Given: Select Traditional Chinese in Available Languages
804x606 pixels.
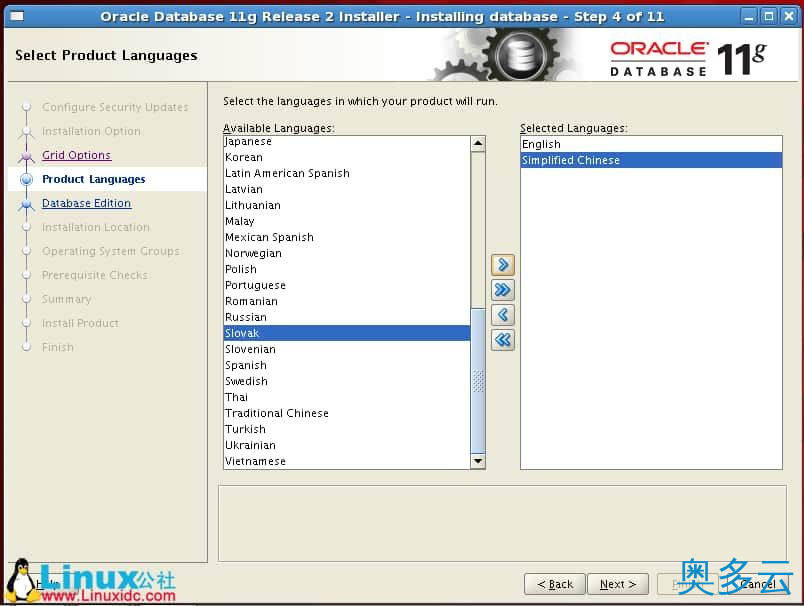Looking at the screenshot, I should (x=347, y=413).
